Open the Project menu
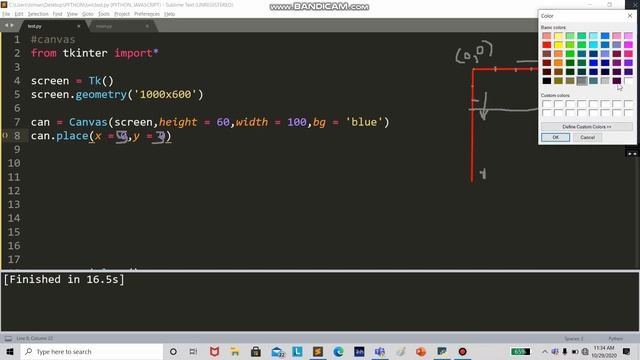Image resolution: width=640 pixels, height=360 pixels. tap(122, 14)
